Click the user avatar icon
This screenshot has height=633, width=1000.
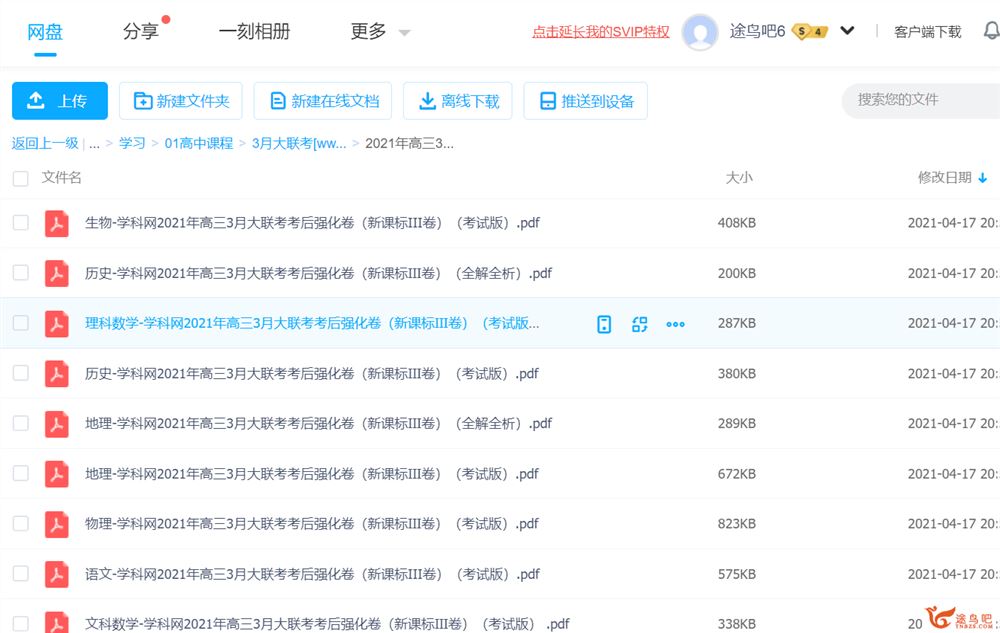click(700, 32)
